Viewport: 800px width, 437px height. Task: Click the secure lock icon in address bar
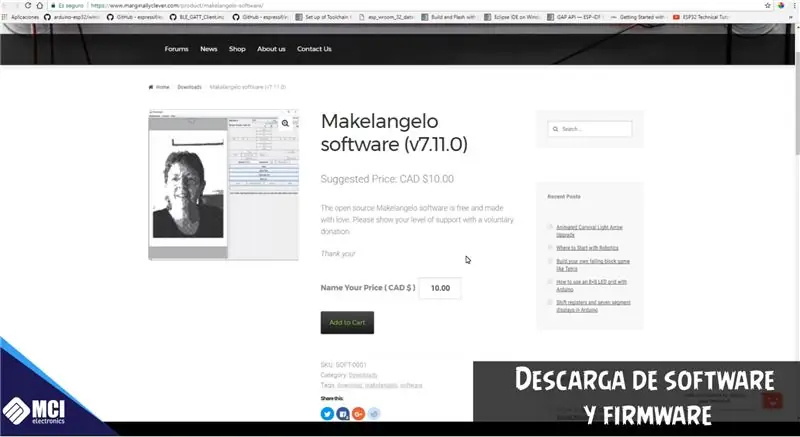(x=53, y=6)
